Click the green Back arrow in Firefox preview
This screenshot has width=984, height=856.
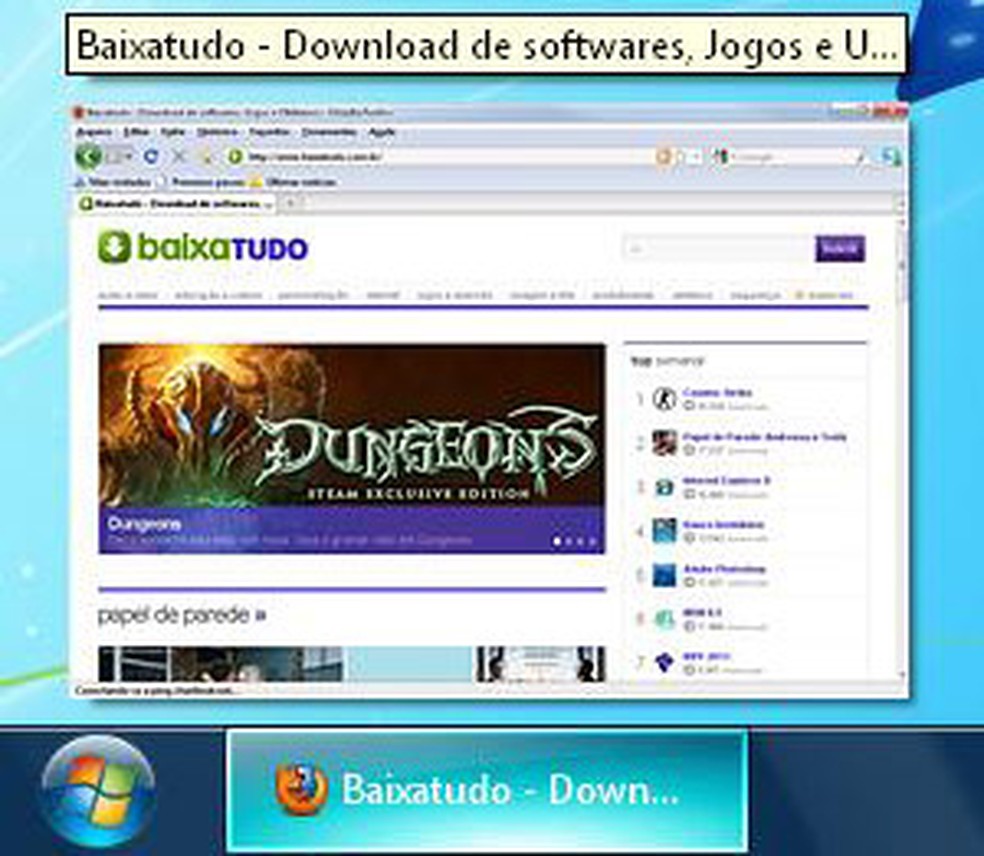pyautogui.click(x=88, y=156)
